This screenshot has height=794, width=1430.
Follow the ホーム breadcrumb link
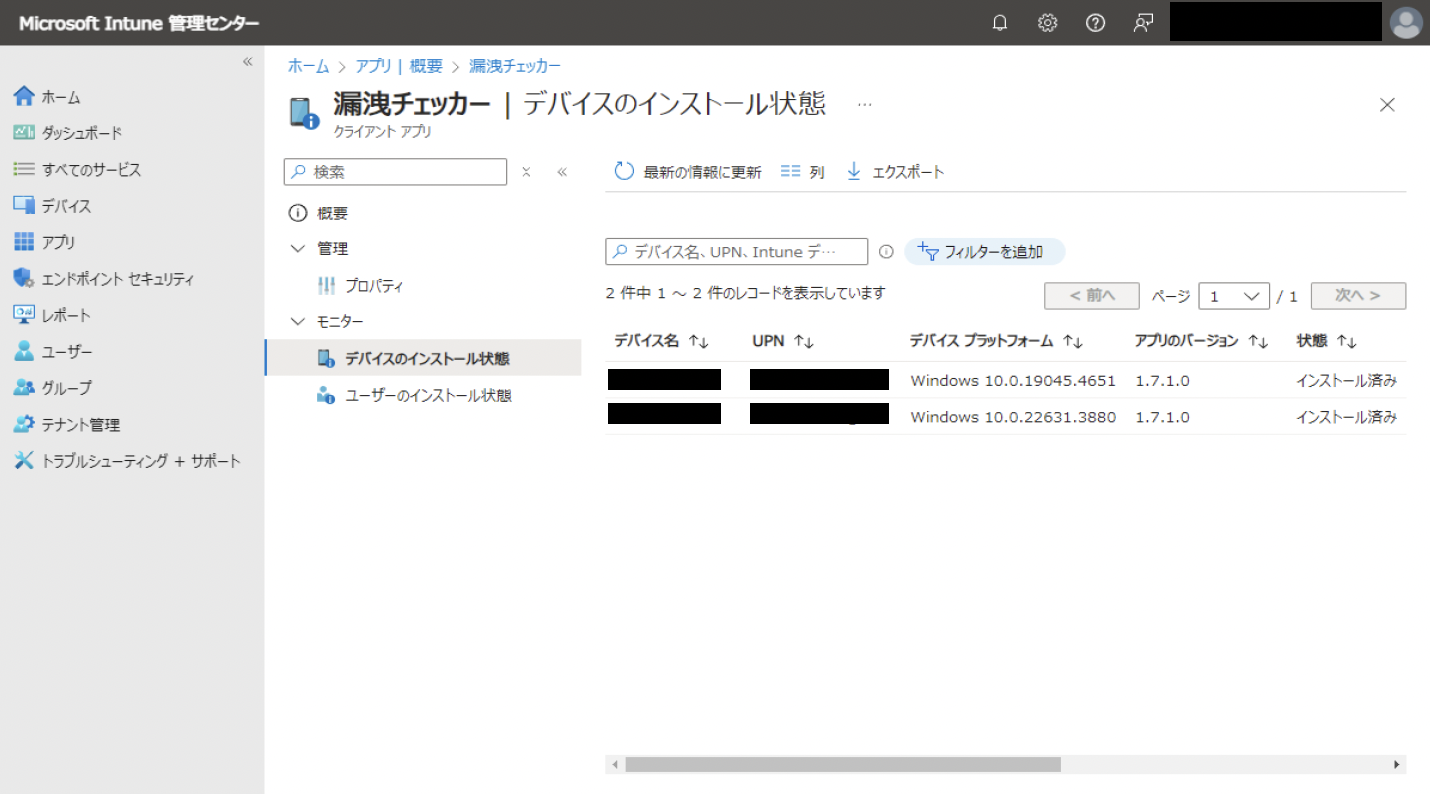pos(308,66)
